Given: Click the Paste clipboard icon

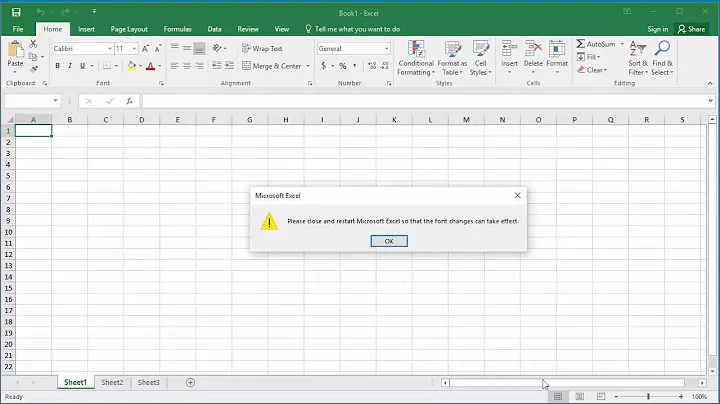Looking at the screenshot, I should coord(15,50).
